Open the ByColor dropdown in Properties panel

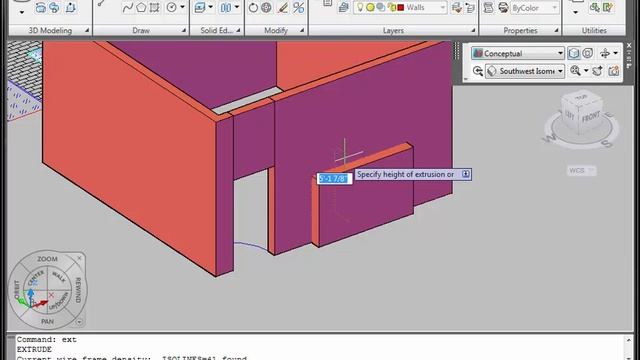[554, 7]
